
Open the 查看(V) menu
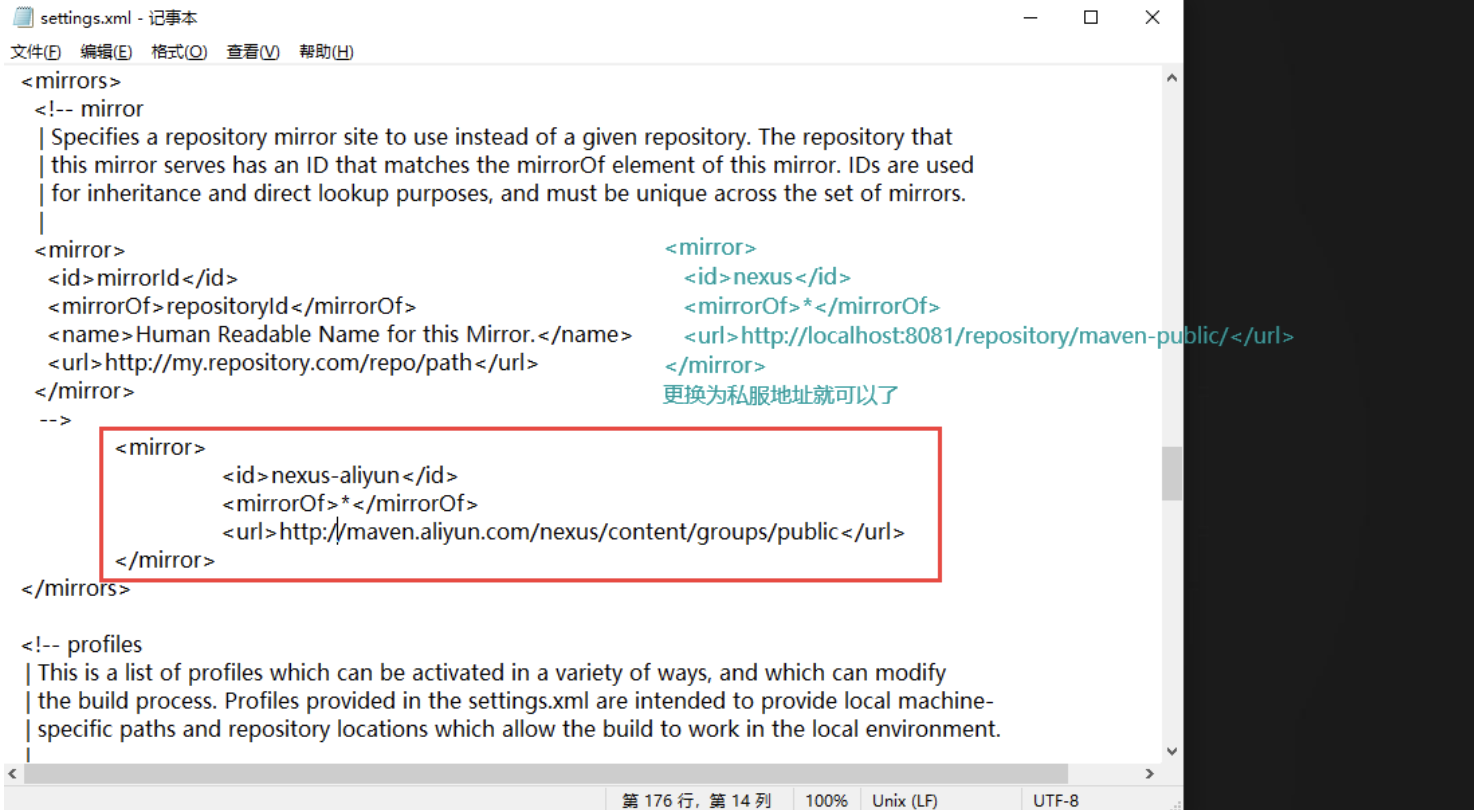click(x=253, y=52)
